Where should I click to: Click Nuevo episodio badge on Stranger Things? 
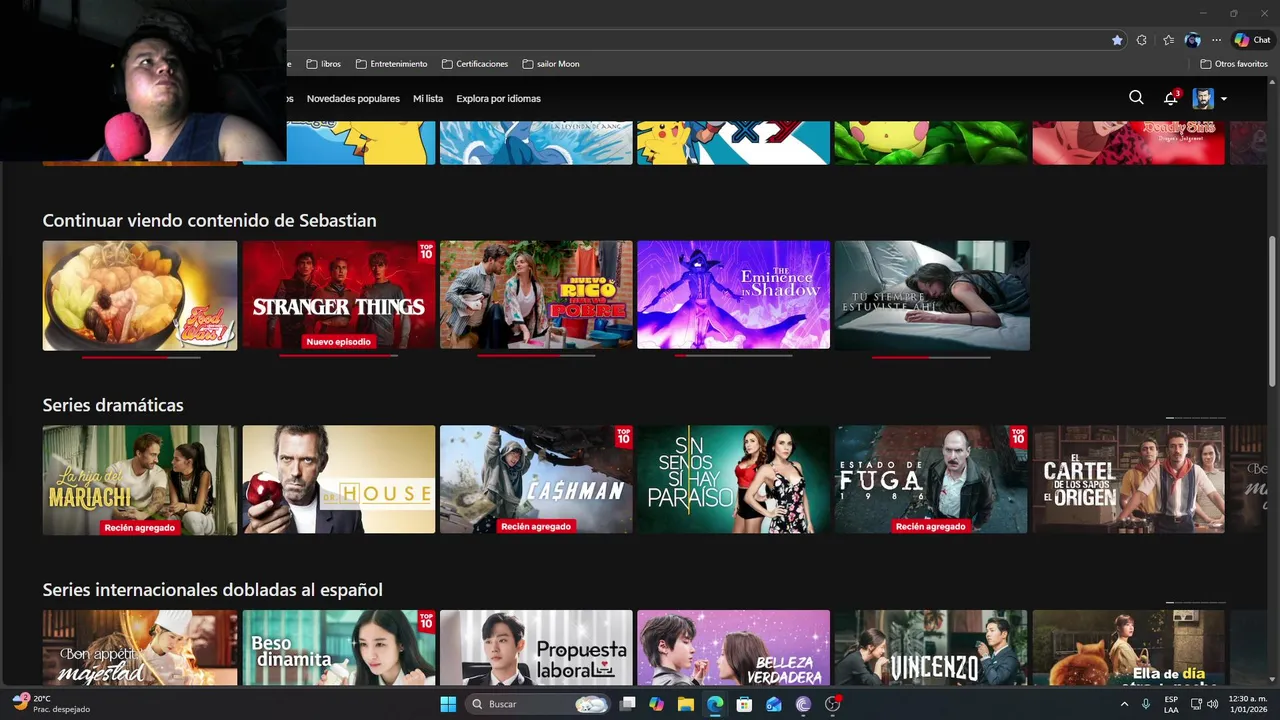pyautogui.click(x=338, y=342)
